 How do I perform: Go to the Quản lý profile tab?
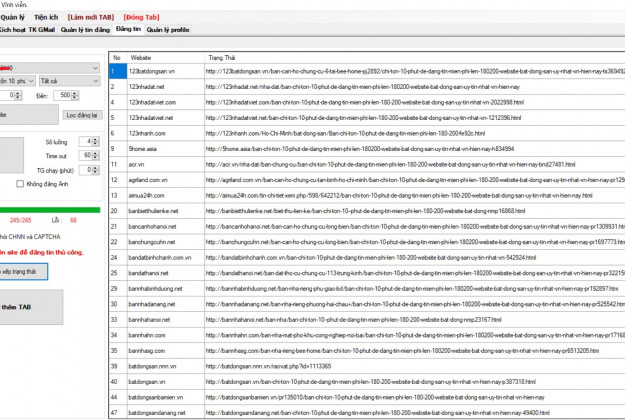[x=168, y=31]
